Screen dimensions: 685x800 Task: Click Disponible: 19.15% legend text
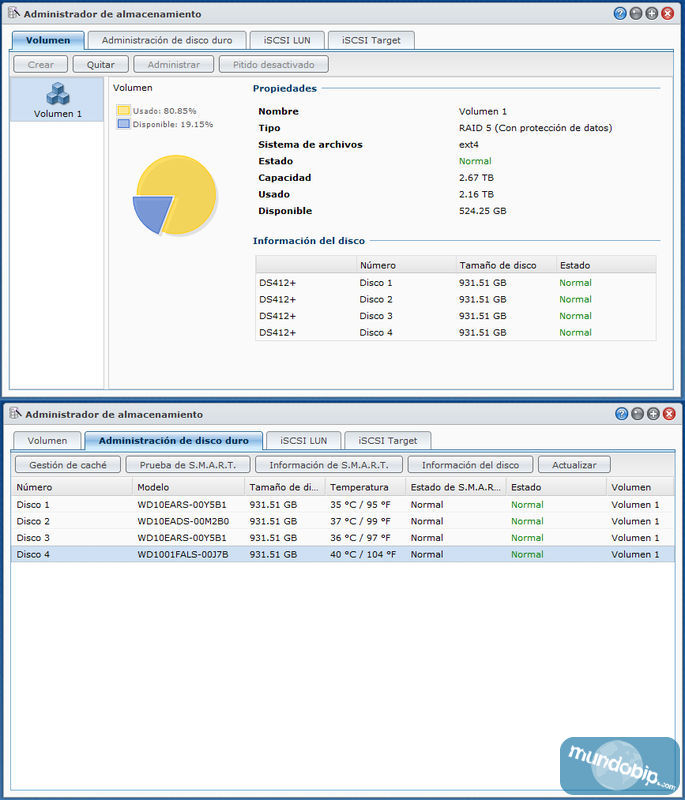coord(173,124)
